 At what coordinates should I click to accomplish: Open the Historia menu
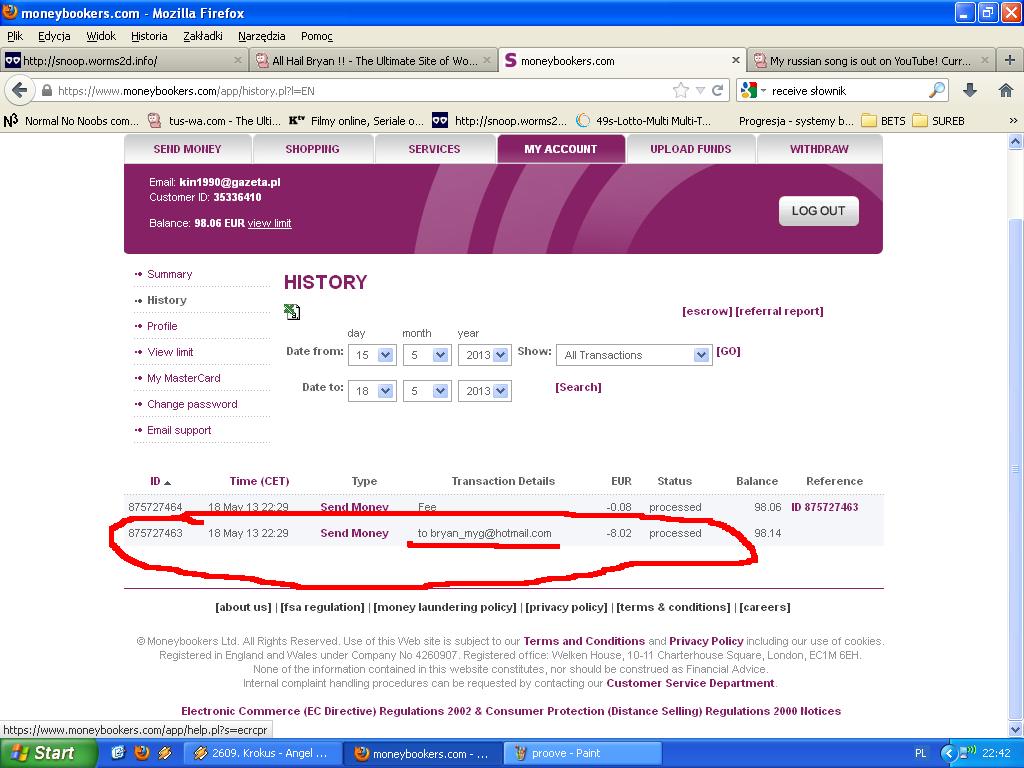tap(149, 36)
